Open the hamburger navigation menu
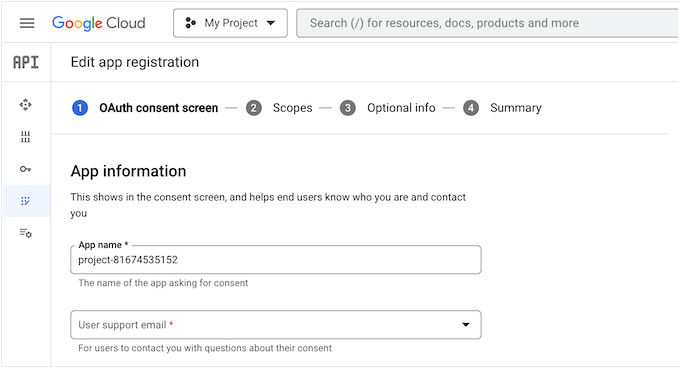This screenshot has width=680, height=368. [x=27, y=23]
